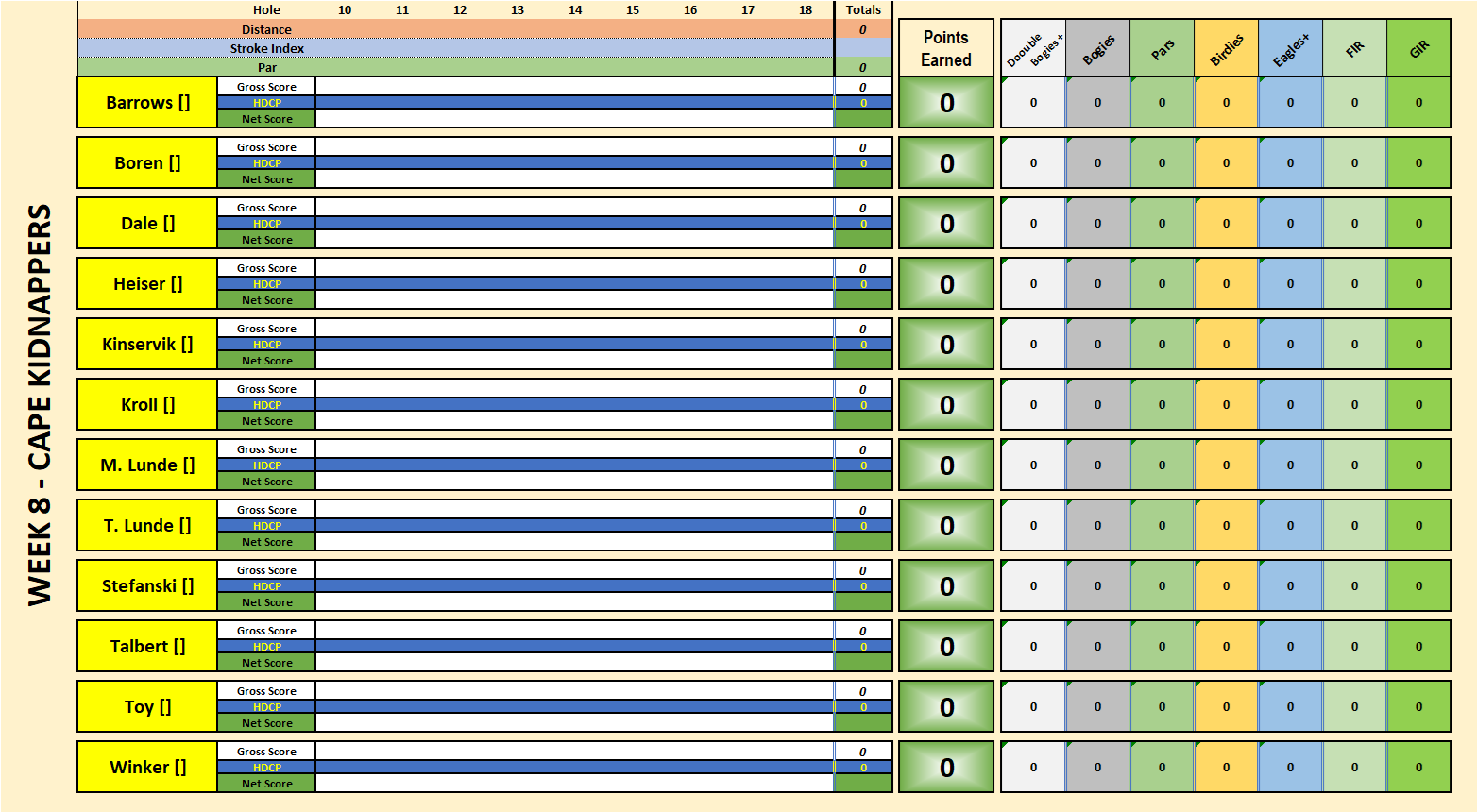Click the Double Bogies+ column header

(1033, 48)
